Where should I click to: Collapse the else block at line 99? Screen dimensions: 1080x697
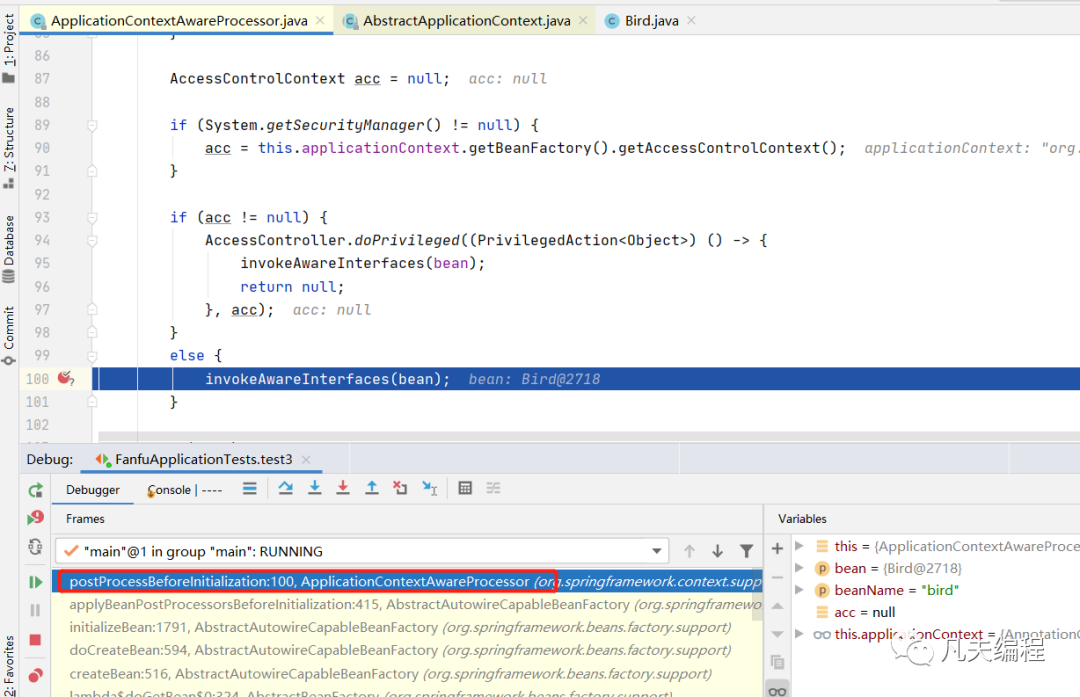92,356
